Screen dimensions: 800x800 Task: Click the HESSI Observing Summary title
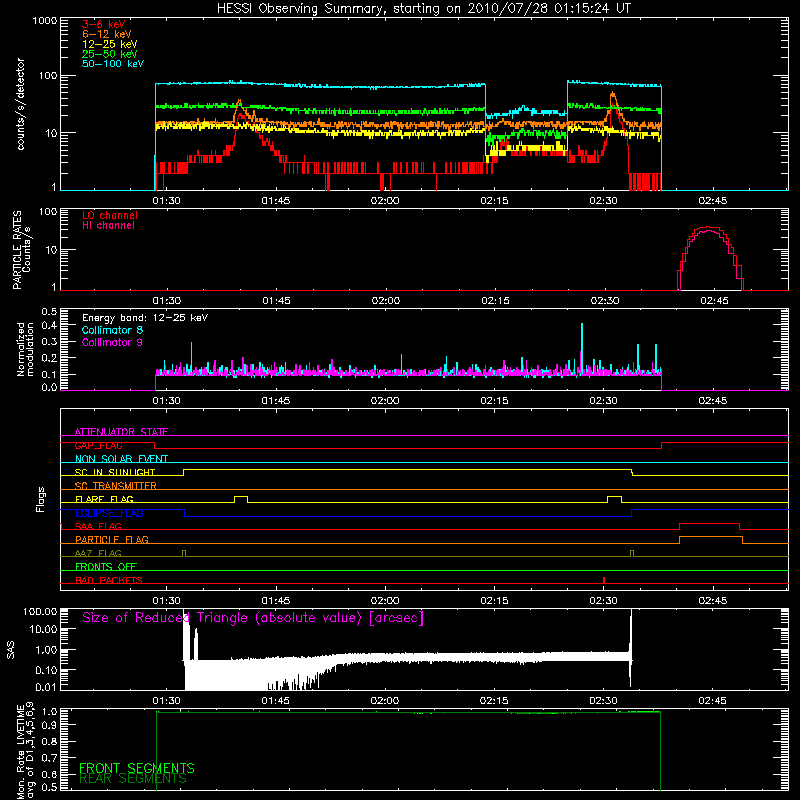(x=424, y=9)
